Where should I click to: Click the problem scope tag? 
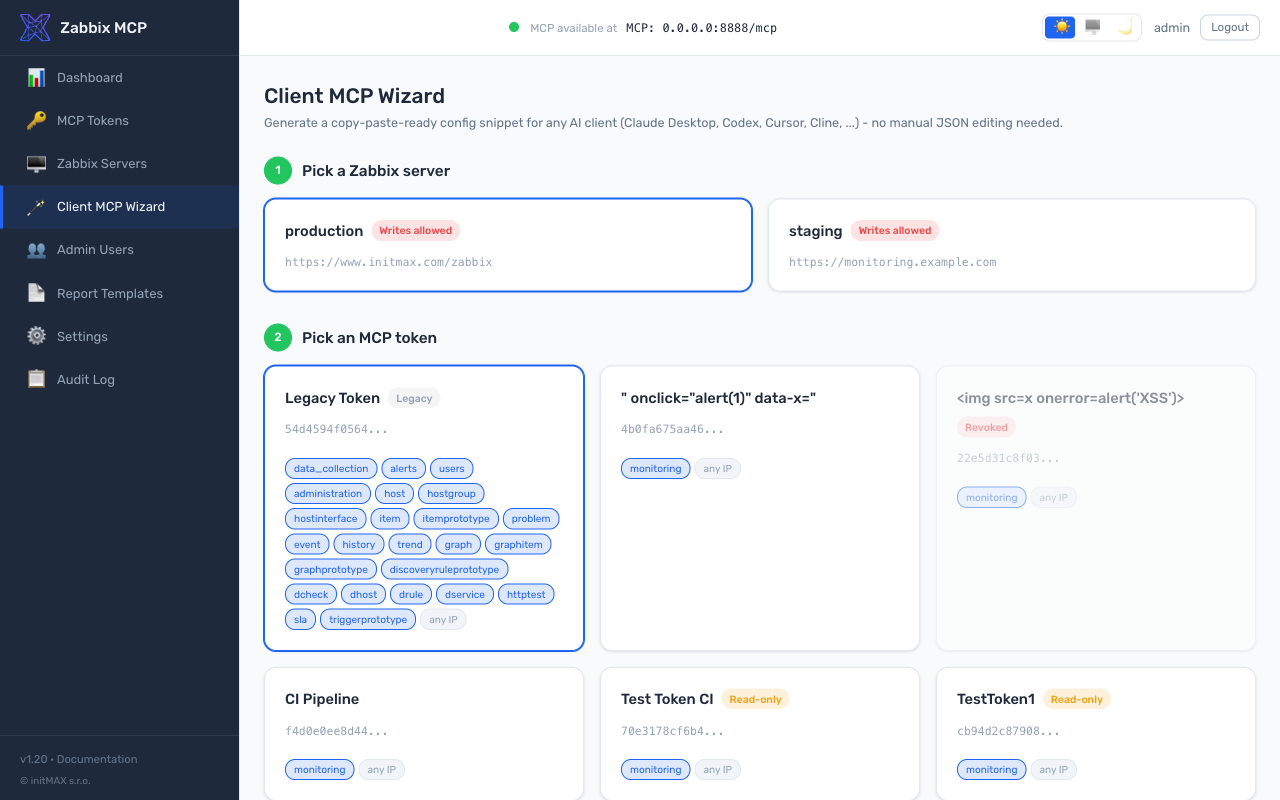(x=531, y=518)
